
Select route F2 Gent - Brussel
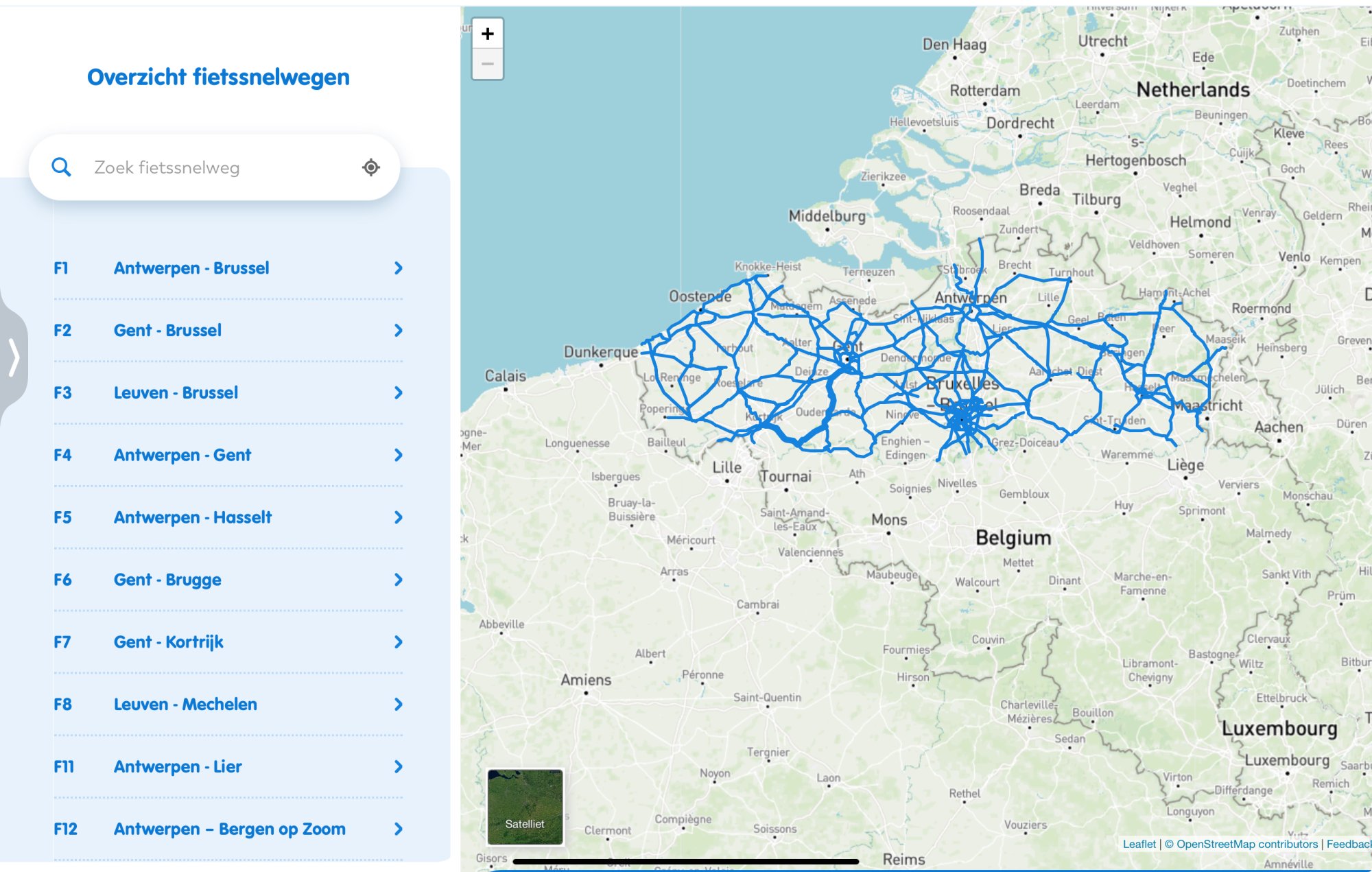point(167,331)
